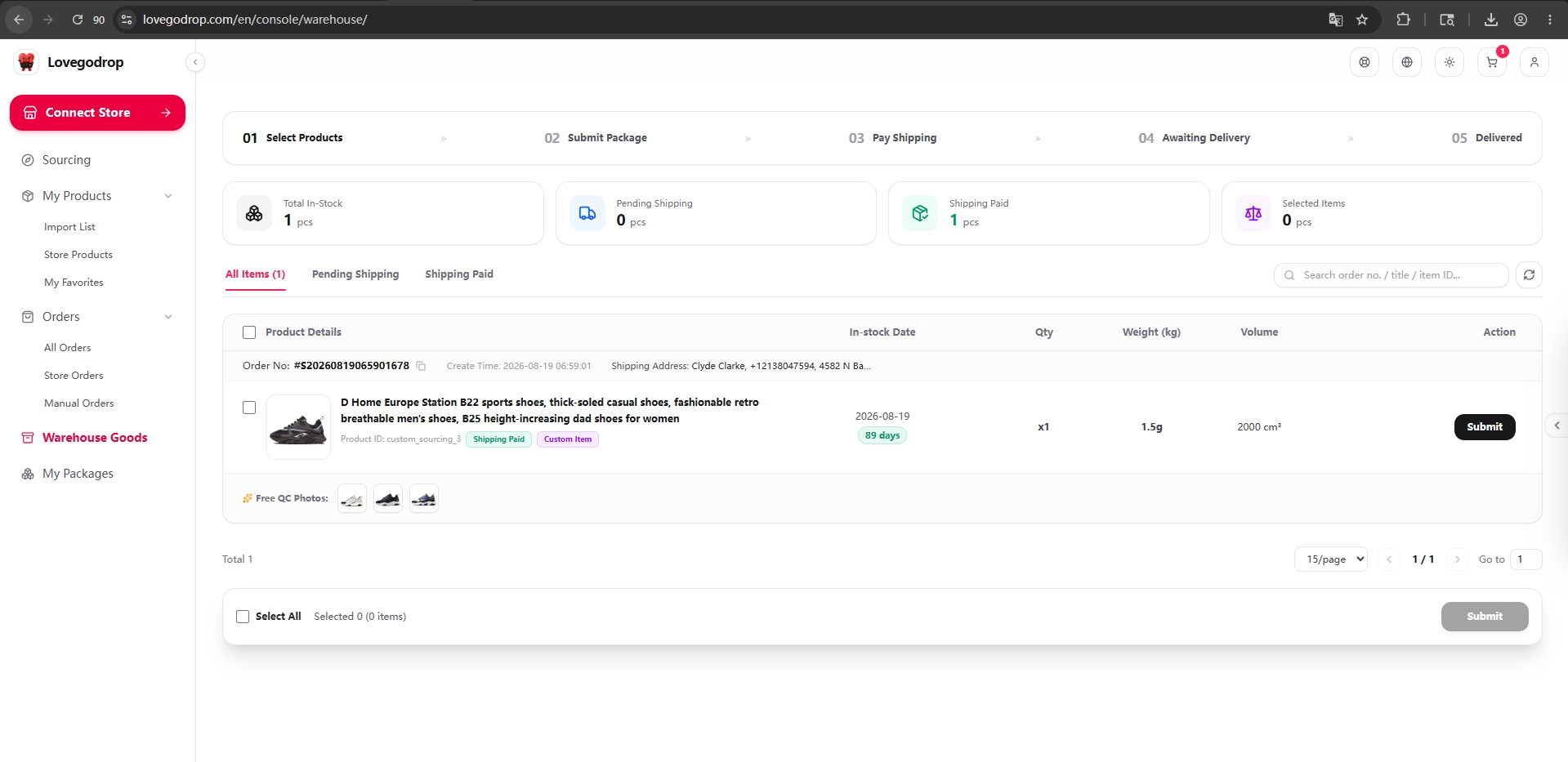Collapse the sidebar with the chevron button
Viewport: 1568px width, 762px height.
[x=195, y=62]
